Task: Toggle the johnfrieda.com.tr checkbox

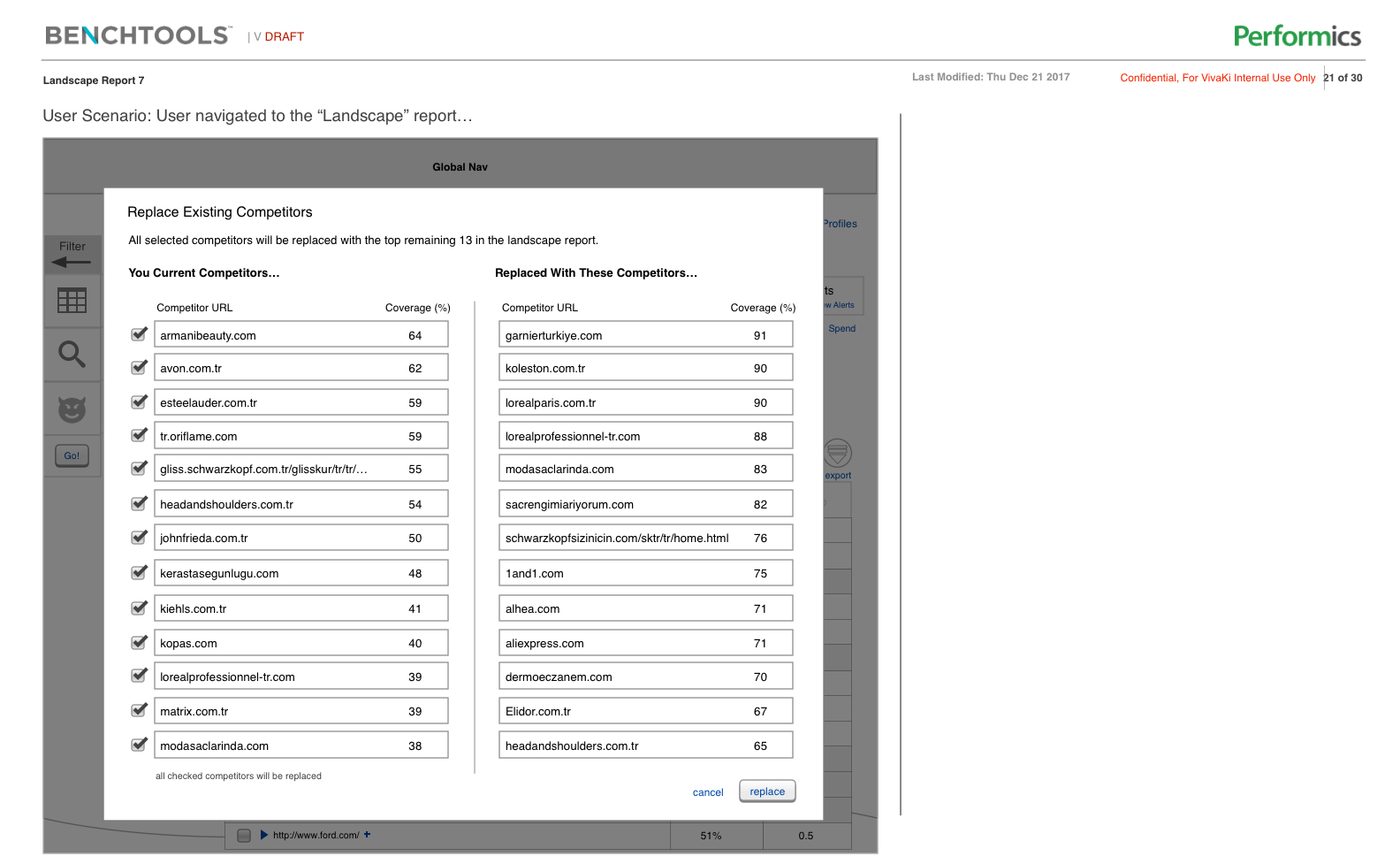Action: point(139,538)
